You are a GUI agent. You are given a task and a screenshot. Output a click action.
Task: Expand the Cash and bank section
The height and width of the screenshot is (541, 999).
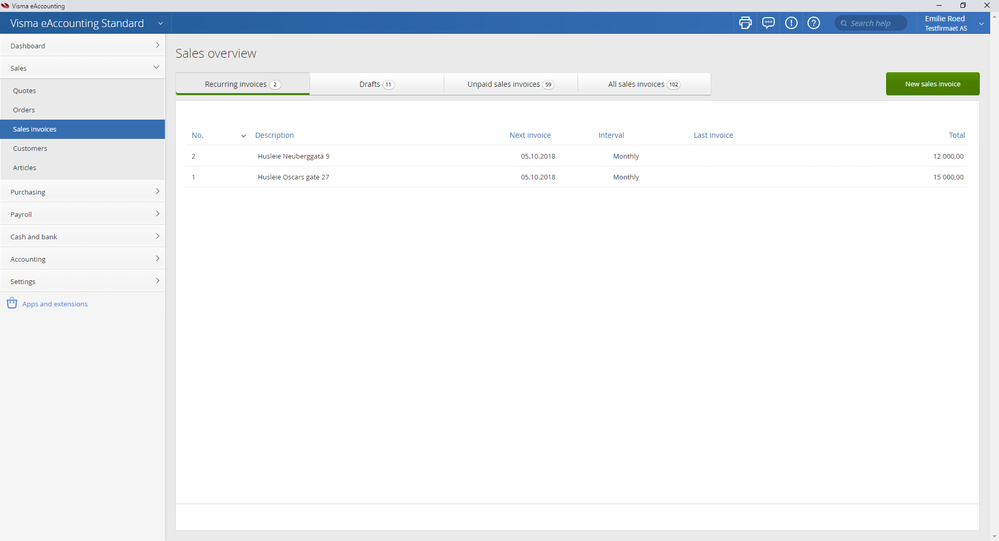83,236
